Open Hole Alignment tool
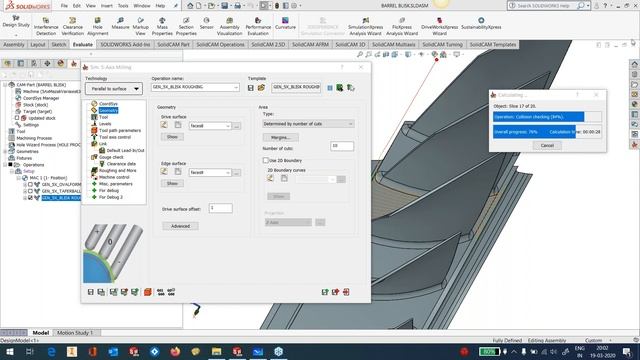The height and width of the screenshot is (360, 640). click(98, 27)
